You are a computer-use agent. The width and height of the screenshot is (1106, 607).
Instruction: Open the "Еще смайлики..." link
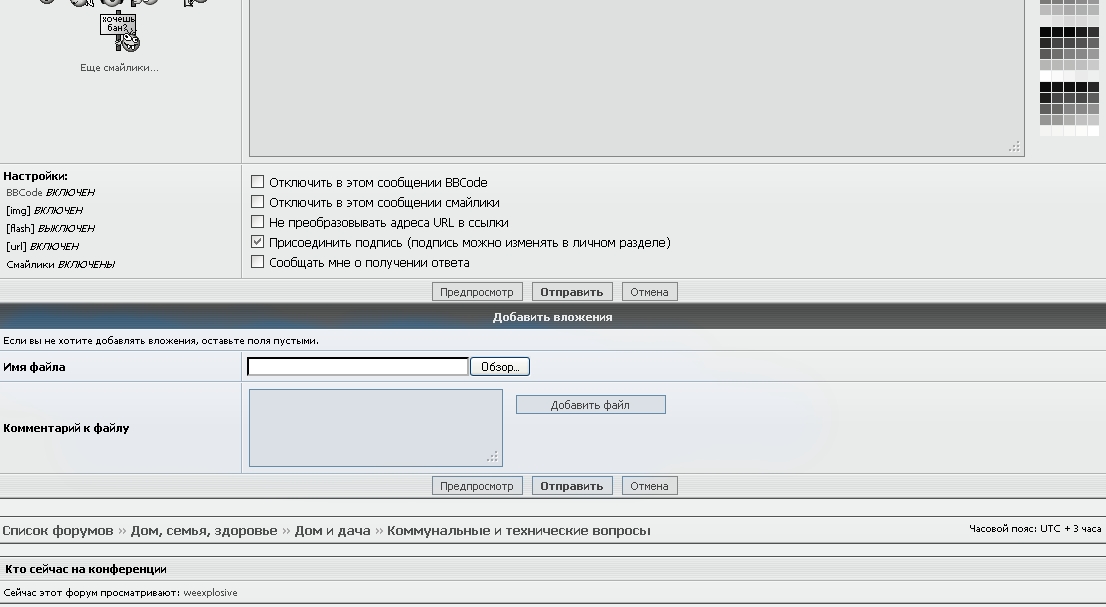coord(119,68)
